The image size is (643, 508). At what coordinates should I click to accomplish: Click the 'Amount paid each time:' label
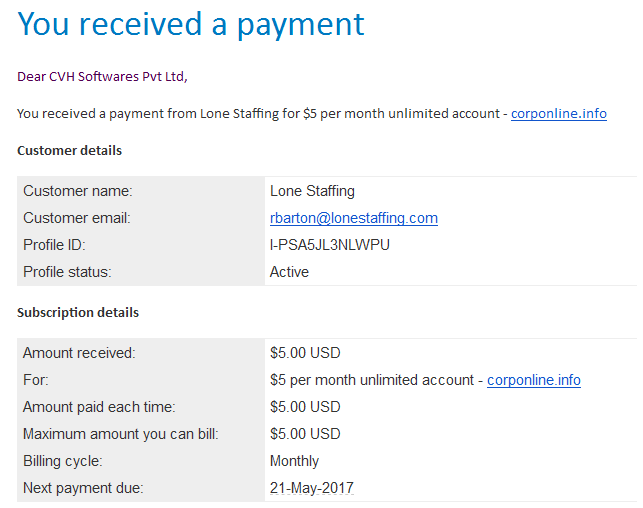tap(99, 407)
